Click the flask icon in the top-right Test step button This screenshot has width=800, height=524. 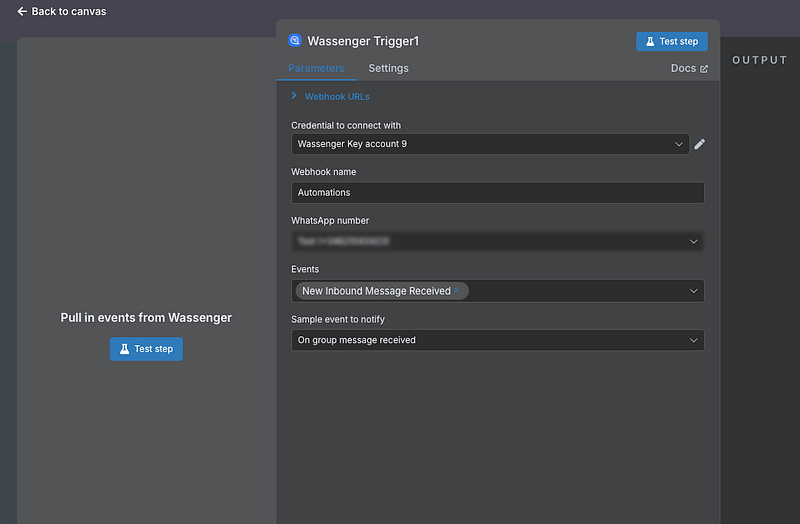[x=649, y=42]
